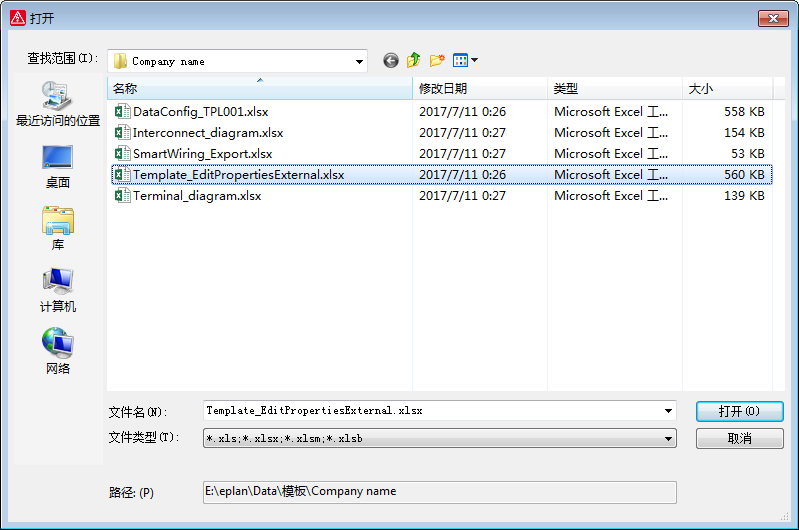Viewport: 799px width, 530px height.
Task: Sort by modified date column (修改日期)
Action: click(480, 89)
